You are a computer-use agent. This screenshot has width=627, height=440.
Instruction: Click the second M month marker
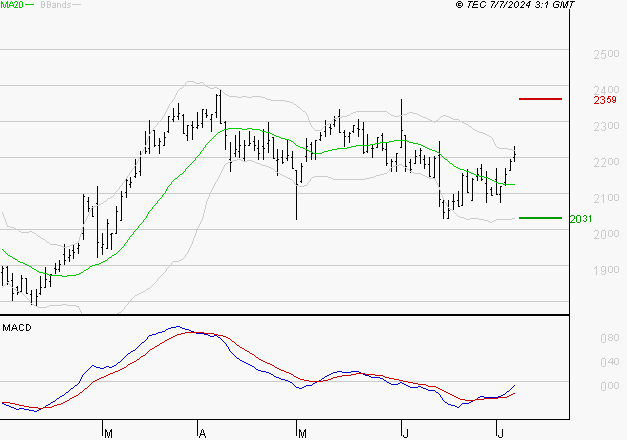[x=302, y=434]
